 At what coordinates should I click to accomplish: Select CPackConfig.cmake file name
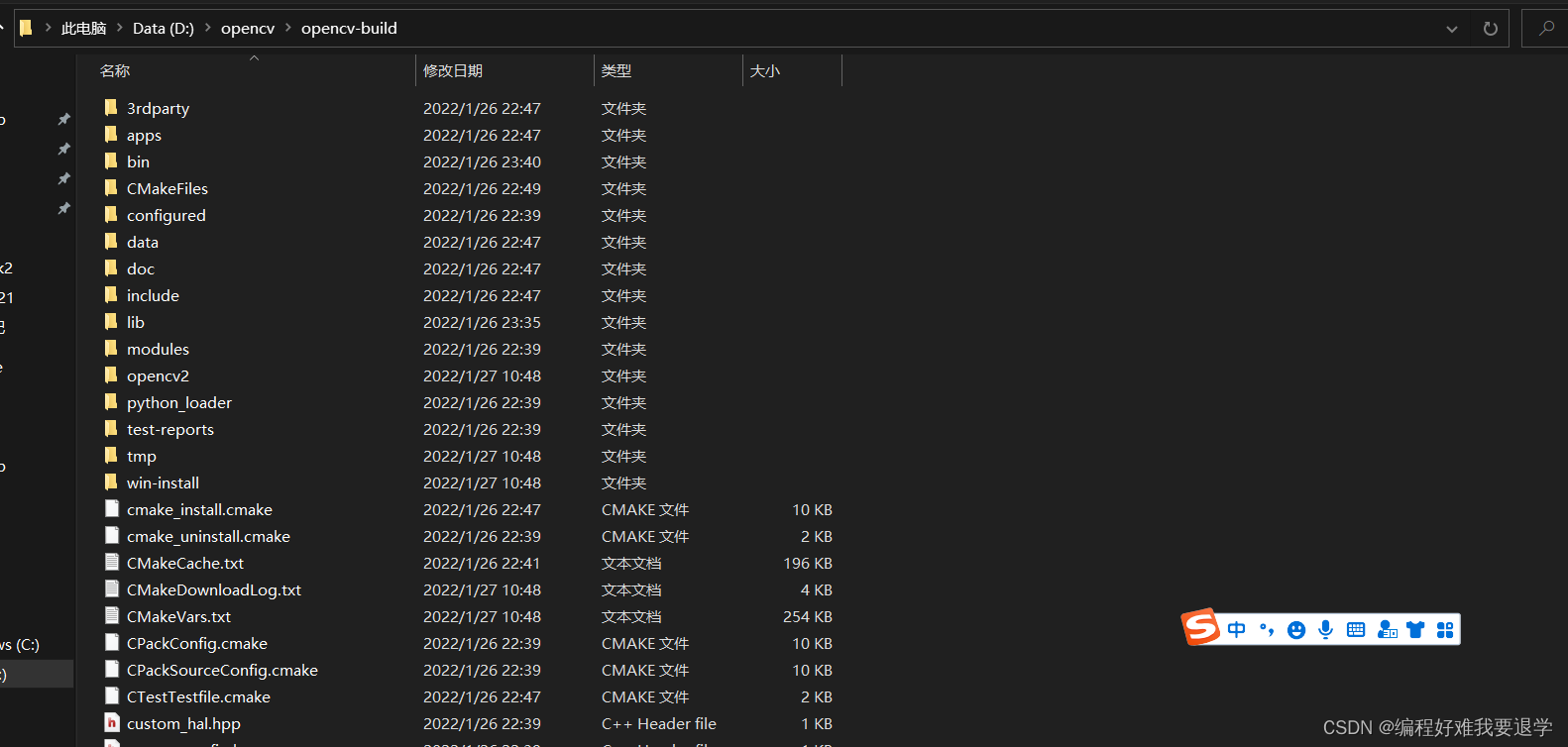coord(197,643)
